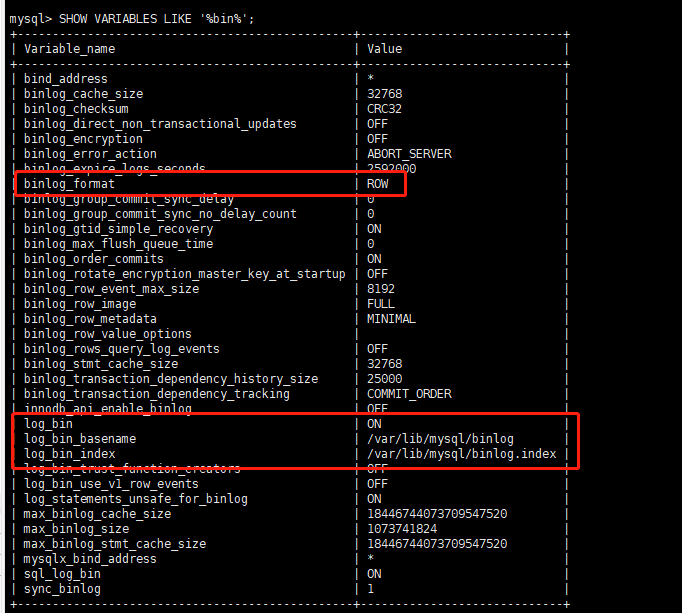Click the Variable_name column header
This screenshot has width=682, height=613.
coord(69,48)
